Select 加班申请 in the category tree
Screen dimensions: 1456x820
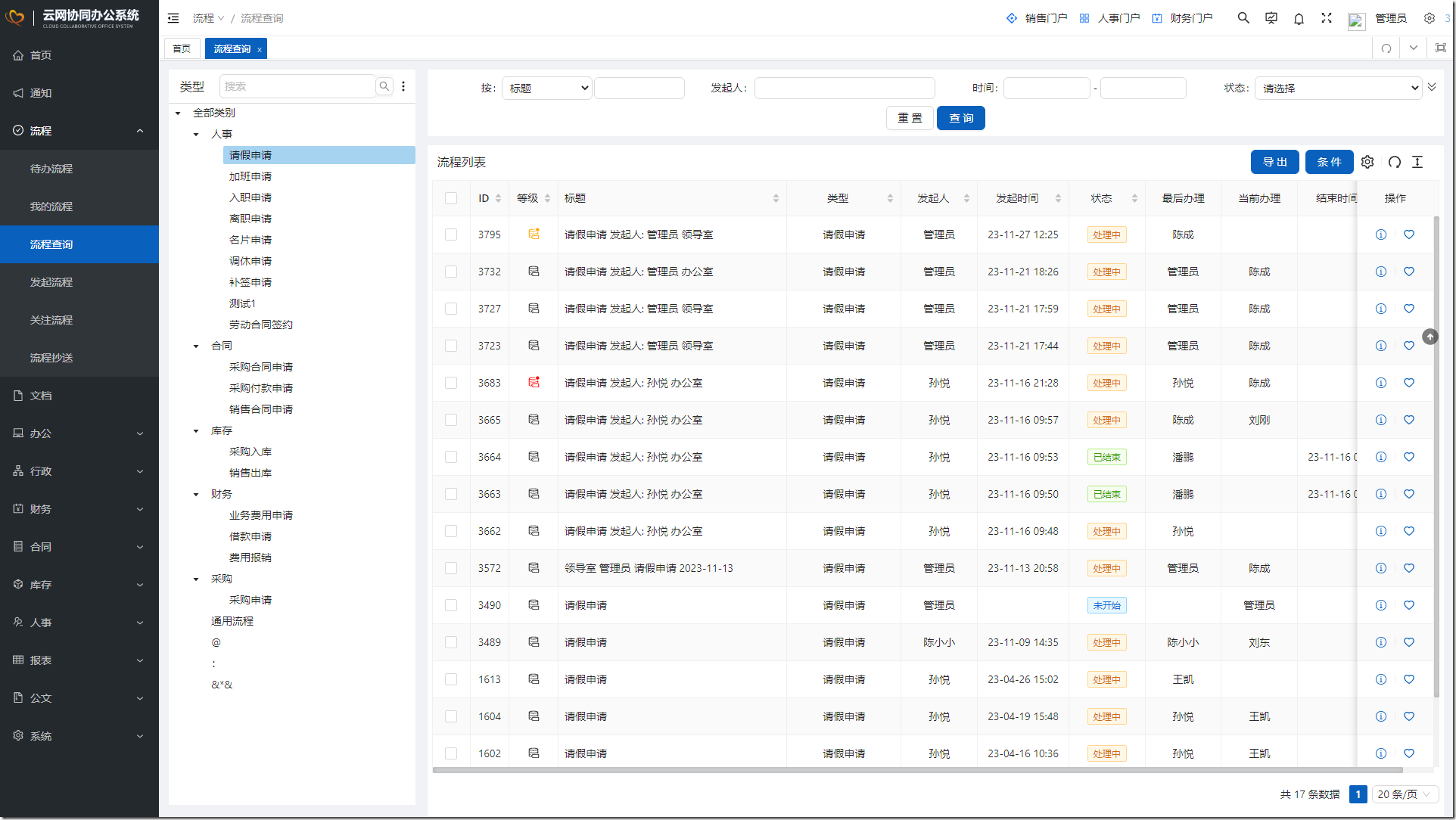point(250,176)
